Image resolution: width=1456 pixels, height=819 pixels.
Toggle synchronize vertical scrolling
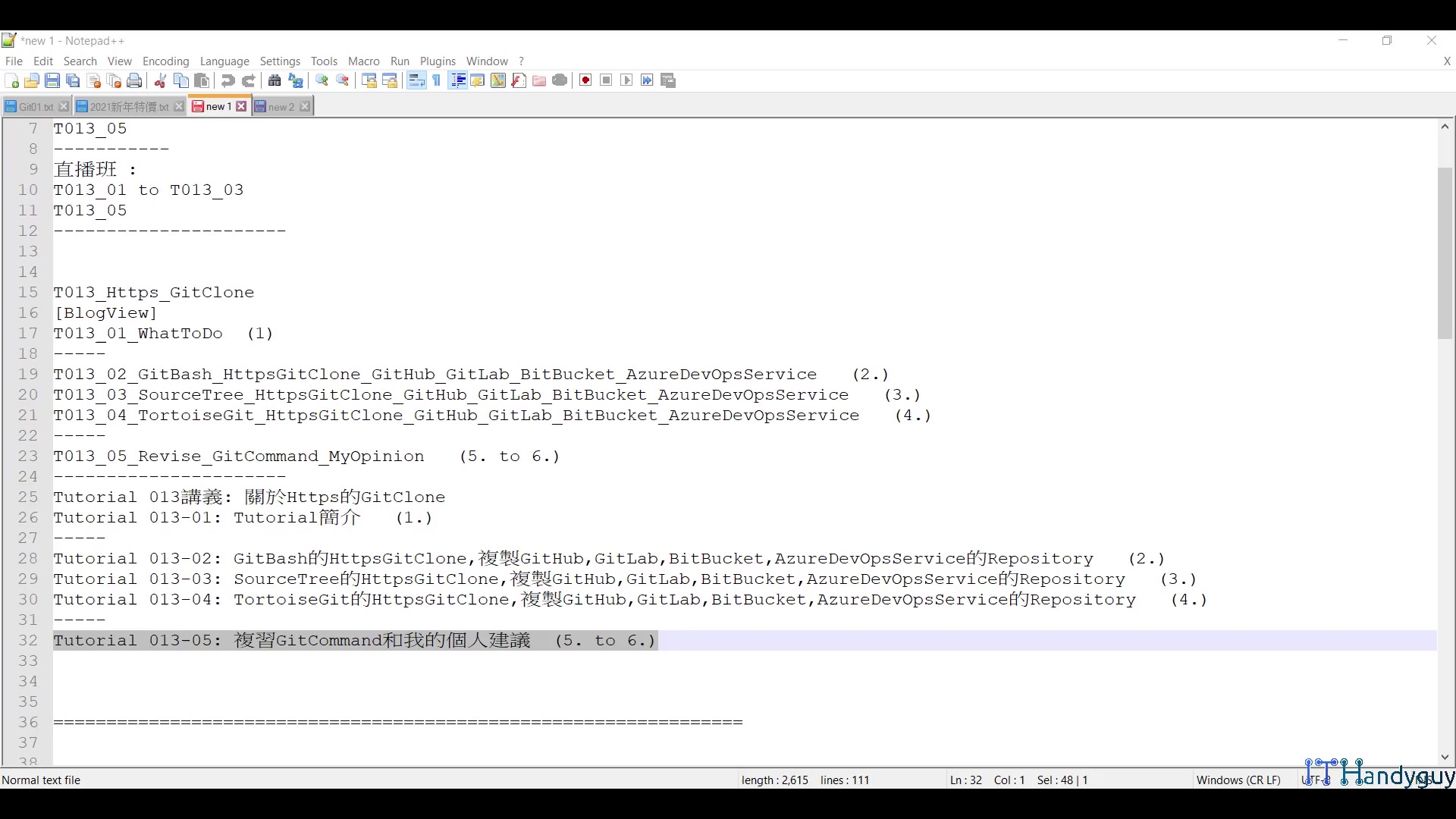click(x=369, y=80)
